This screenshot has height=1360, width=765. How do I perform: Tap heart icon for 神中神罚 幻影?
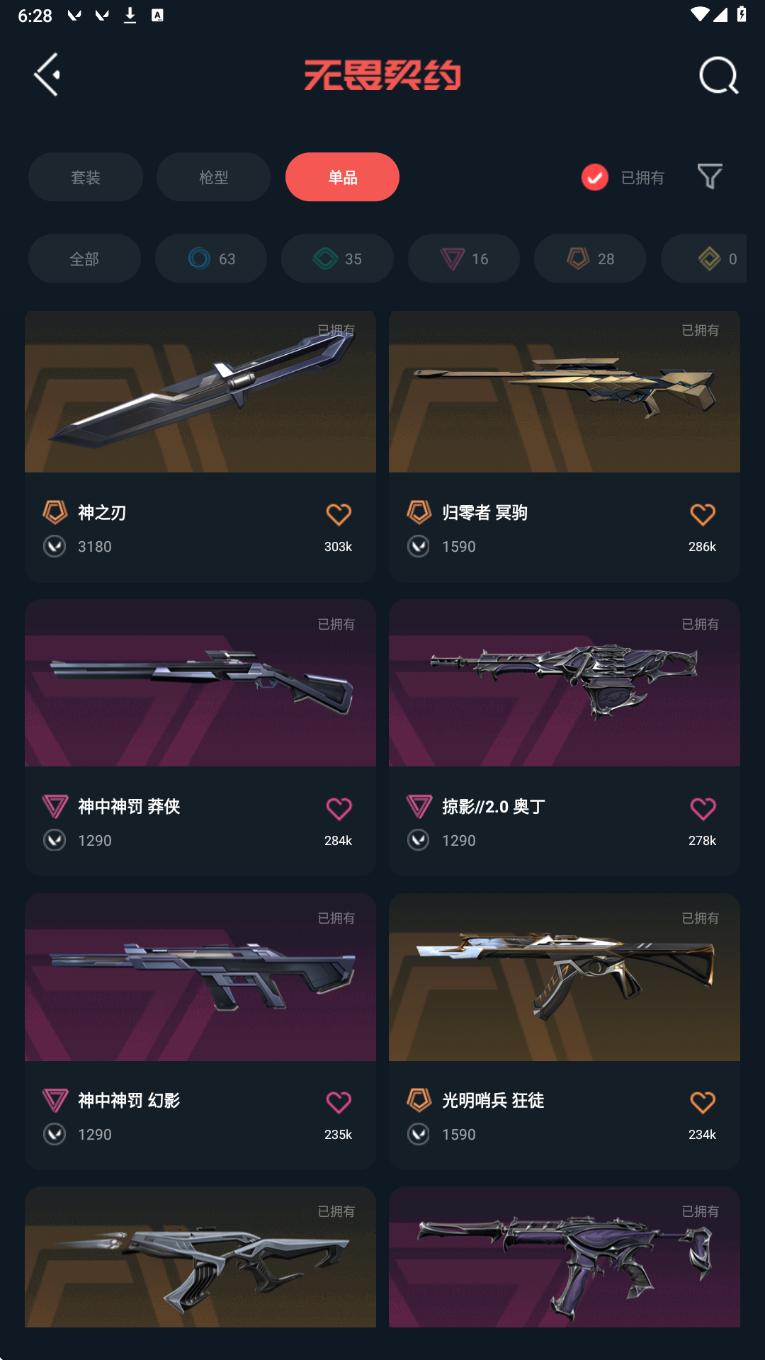[339, 1102]
